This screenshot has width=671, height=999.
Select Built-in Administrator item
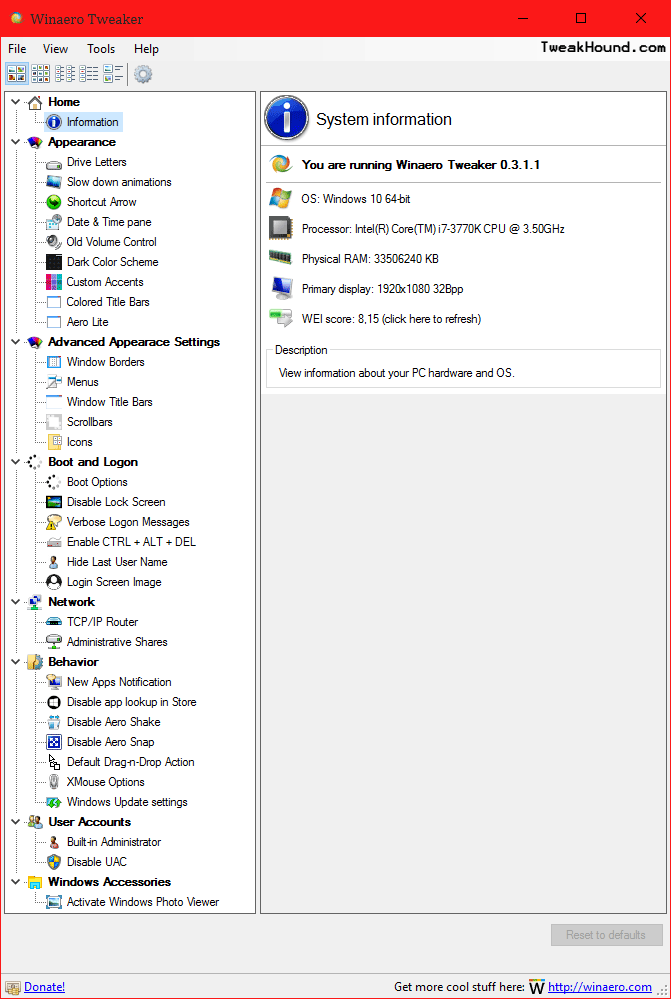114,842
